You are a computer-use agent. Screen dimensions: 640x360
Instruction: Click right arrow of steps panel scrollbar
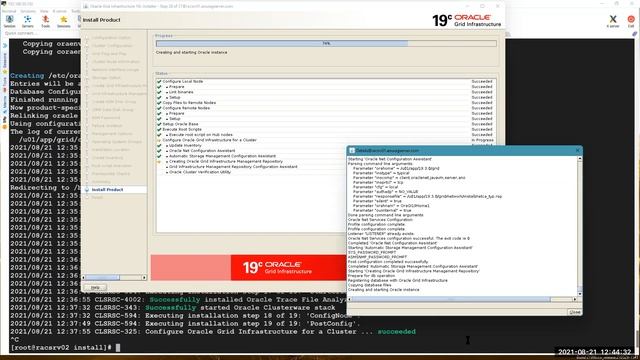click(144, 278)
